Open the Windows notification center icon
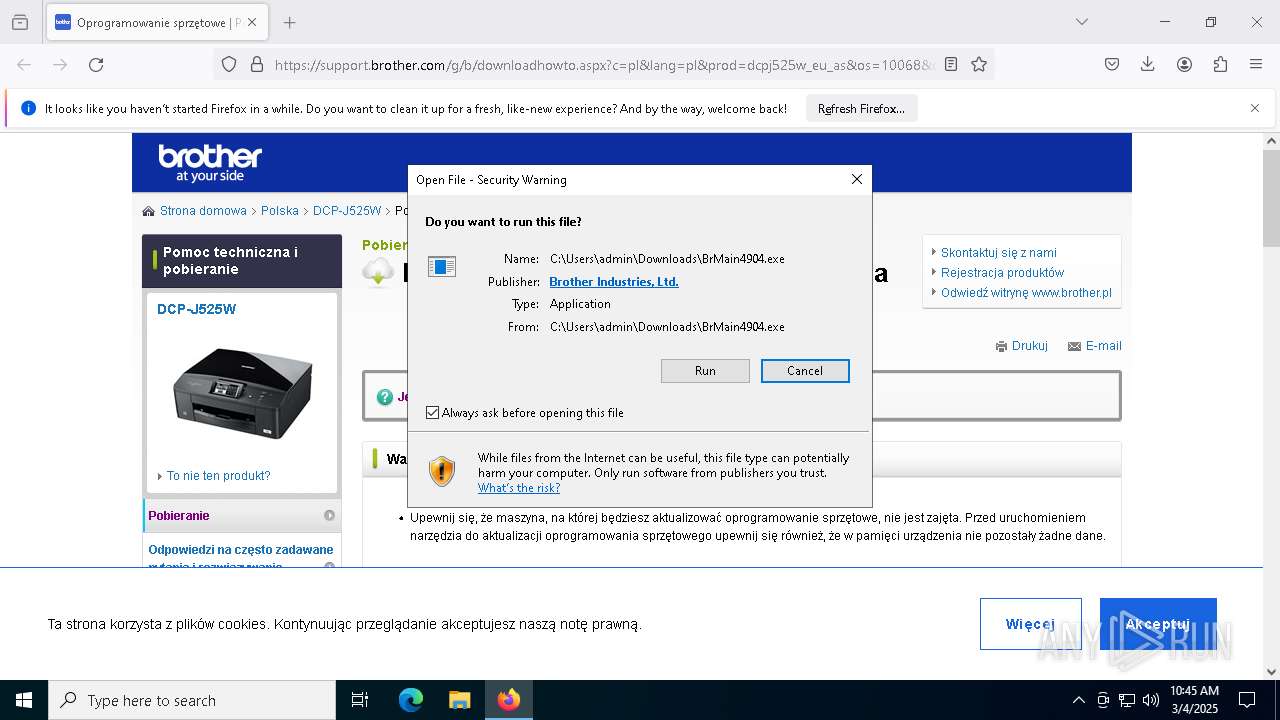The width and height of the screenshot is (1280, 720). [1247, 700]
